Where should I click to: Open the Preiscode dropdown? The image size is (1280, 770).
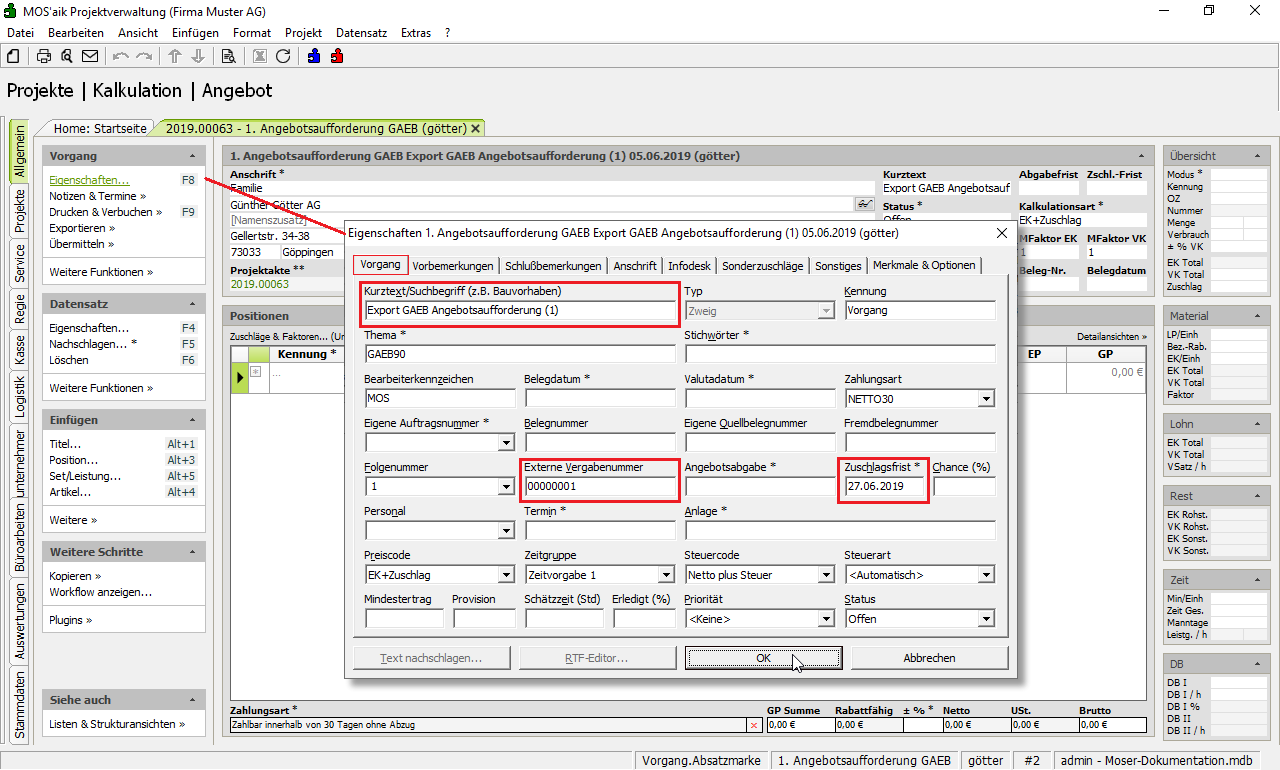coord(506,575)
